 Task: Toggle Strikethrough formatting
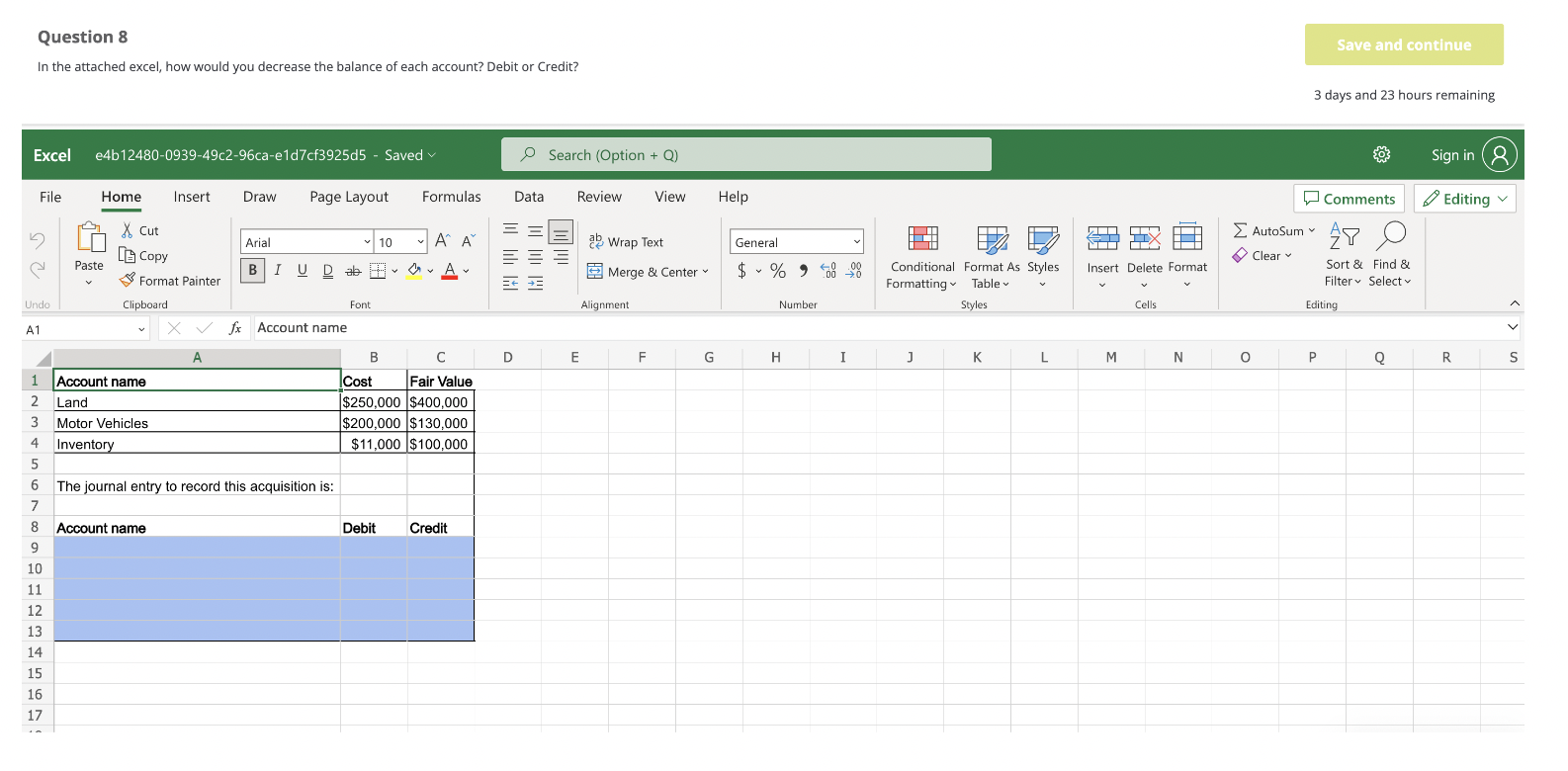(353, 270)
